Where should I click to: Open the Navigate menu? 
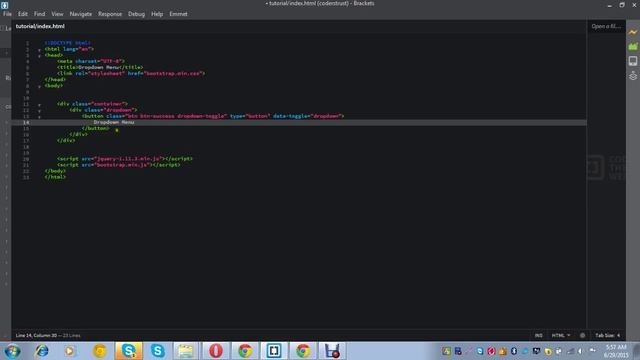81,14
